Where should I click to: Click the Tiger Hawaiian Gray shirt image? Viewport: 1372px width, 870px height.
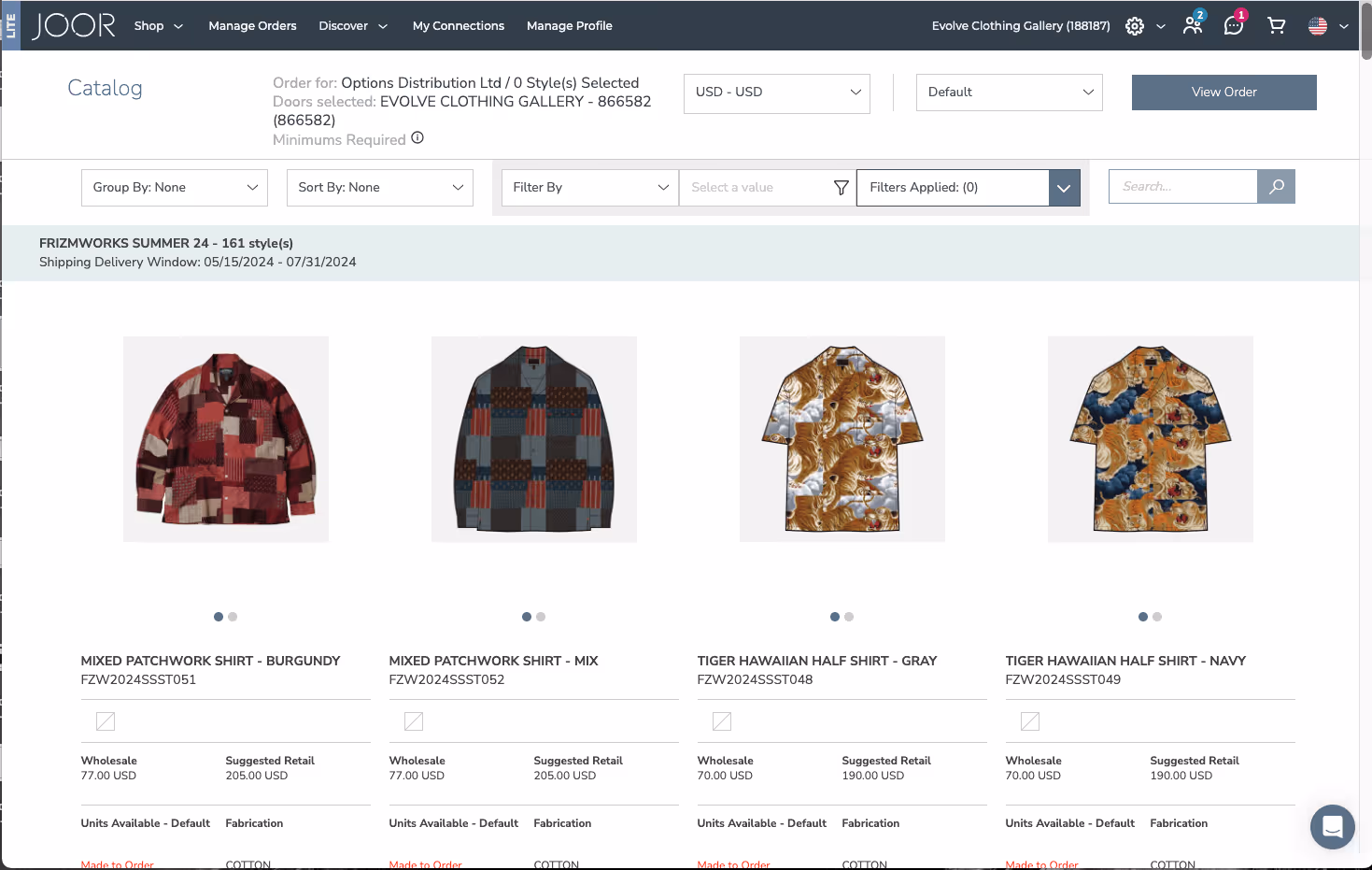(842, 439)
